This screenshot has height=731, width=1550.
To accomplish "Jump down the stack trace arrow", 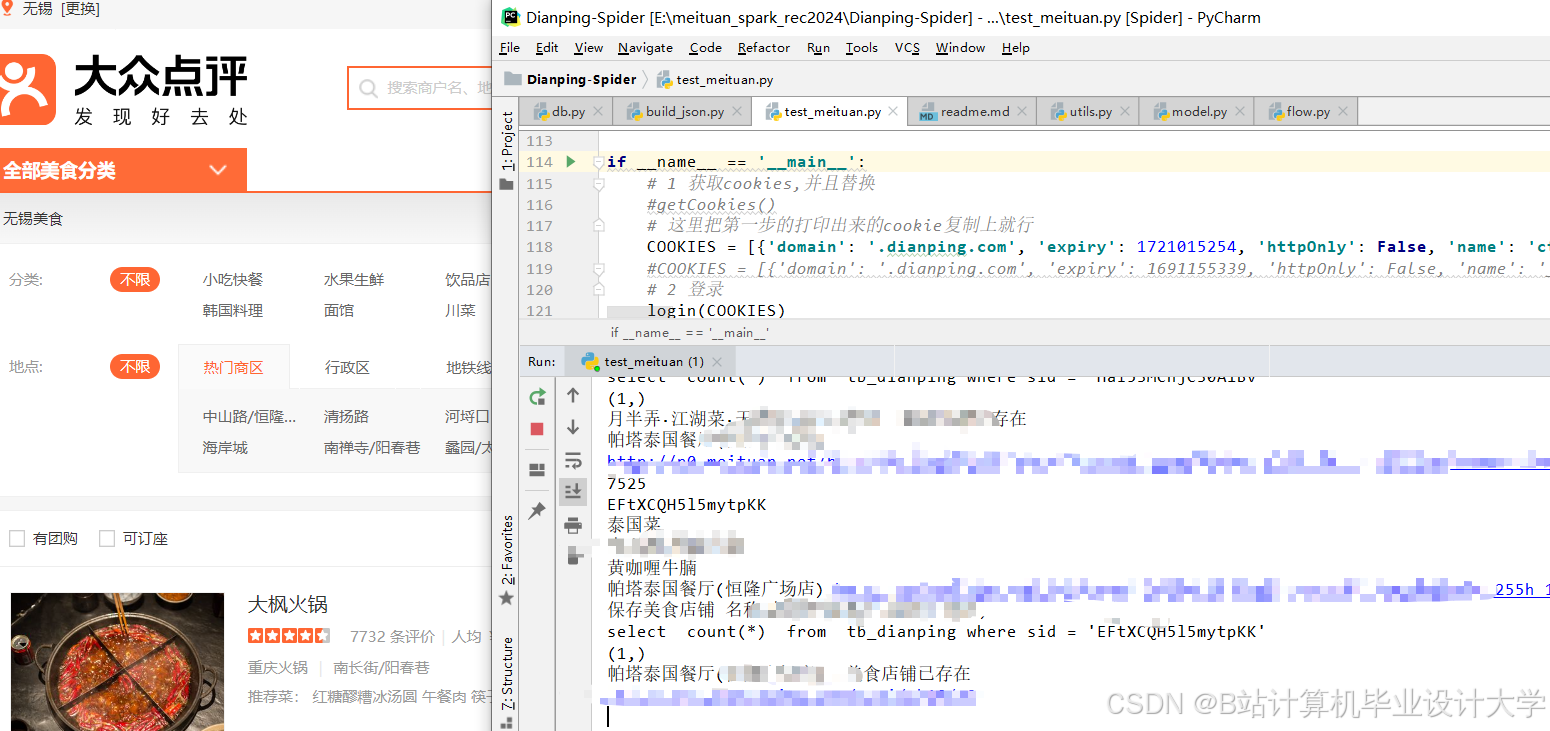I will coord(573,427).
